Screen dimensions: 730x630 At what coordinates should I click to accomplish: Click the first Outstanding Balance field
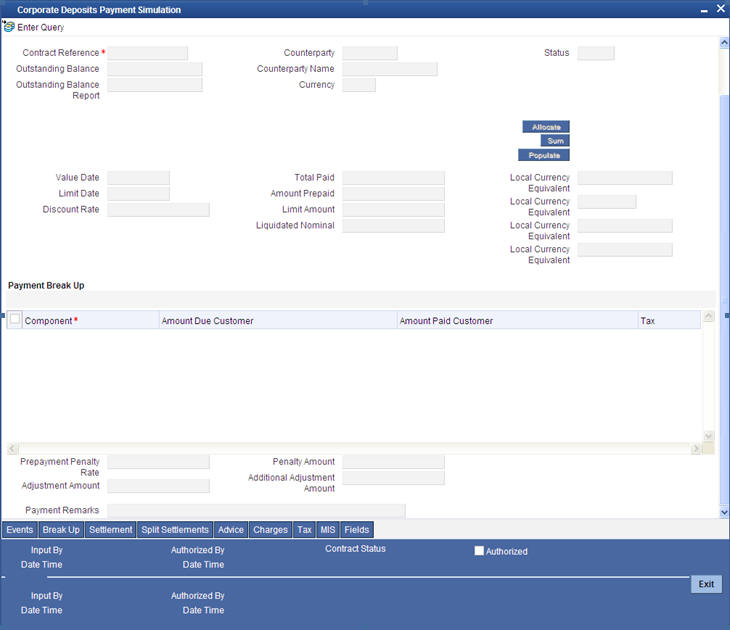point(155,69)
